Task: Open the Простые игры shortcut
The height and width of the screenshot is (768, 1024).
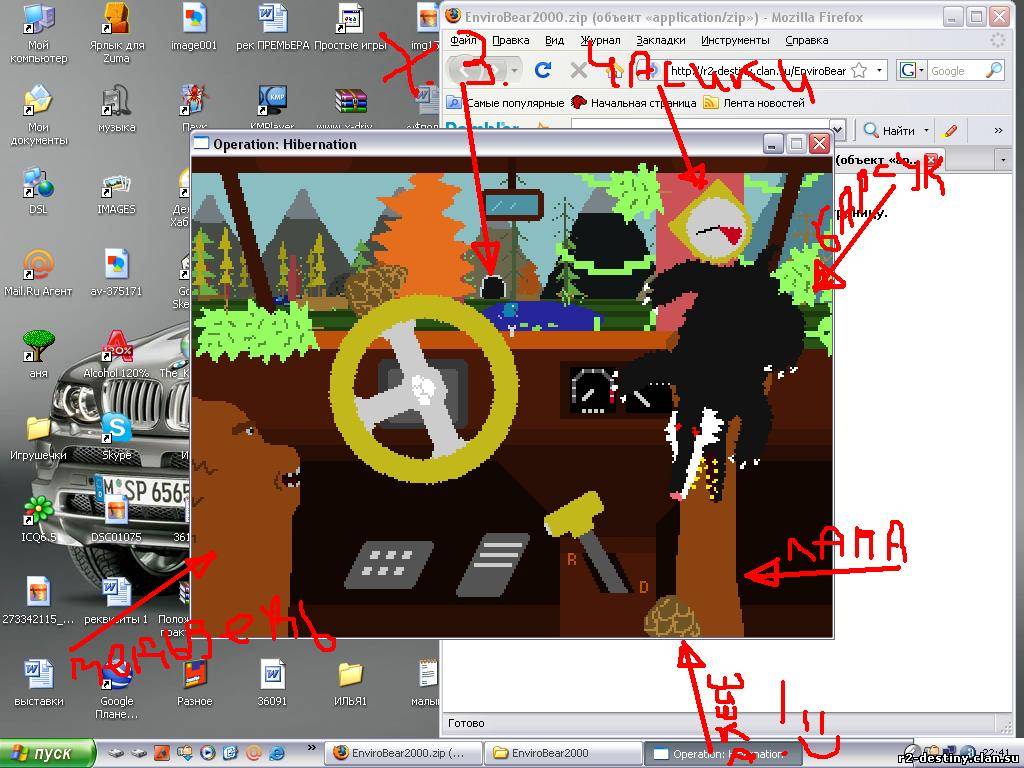Action: 351,27
